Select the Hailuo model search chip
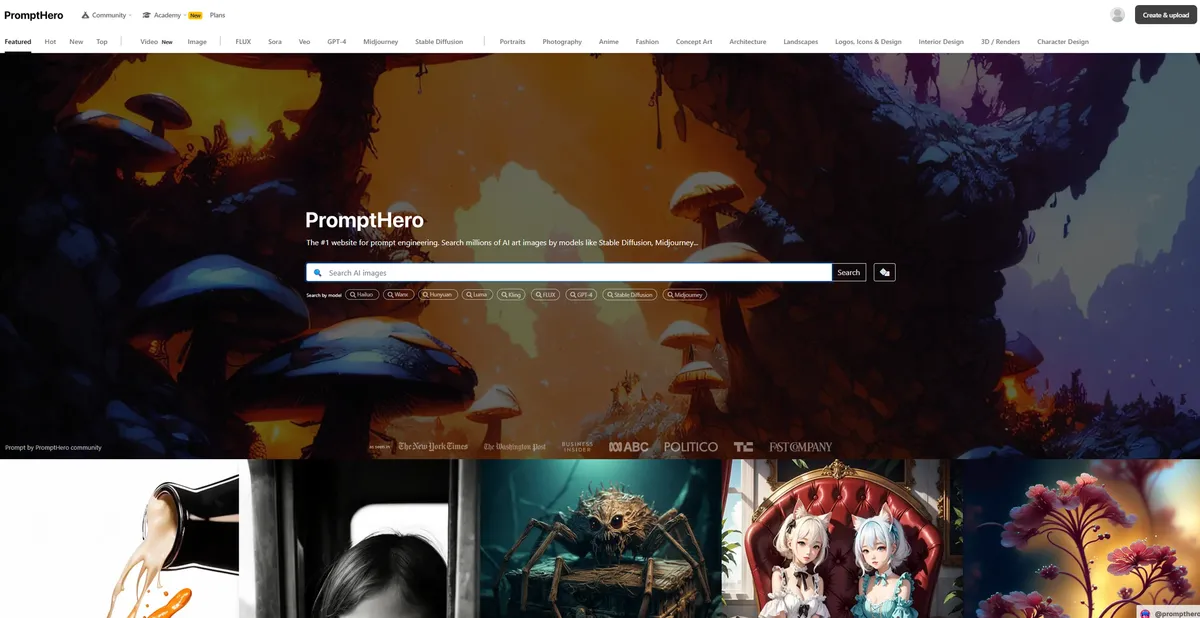Screen dimensions: 1200x618 361,295
